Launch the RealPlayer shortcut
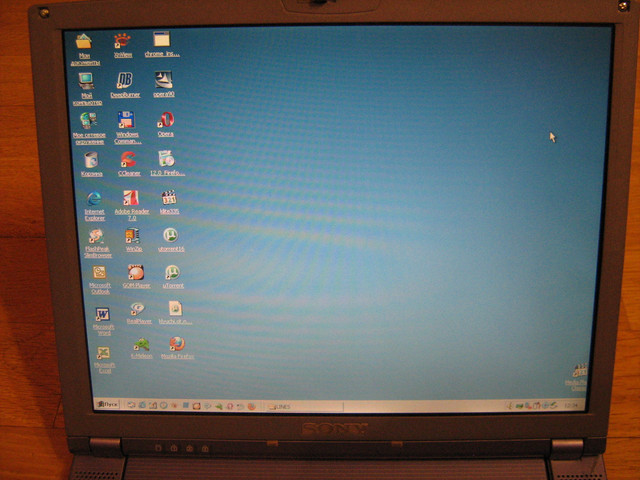The height and width of the screenshot is (480, 640). click(138, 309)
